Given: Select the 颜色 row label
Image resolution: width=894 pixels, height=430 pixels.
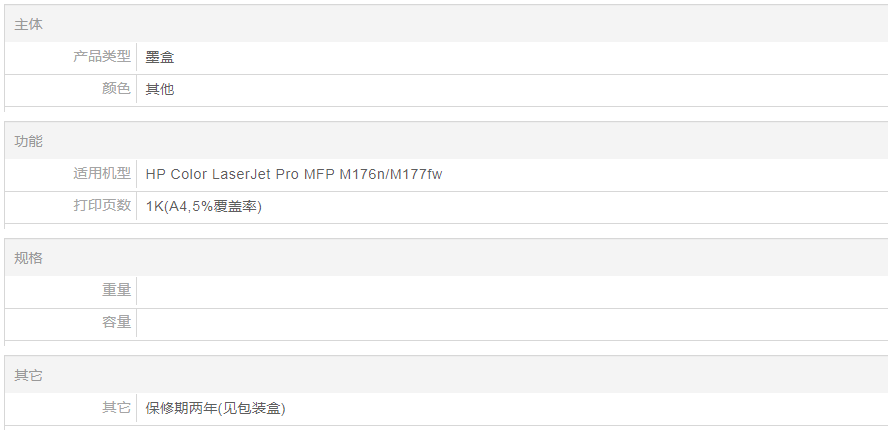Looking at the screenshot, I should point(116,89).
